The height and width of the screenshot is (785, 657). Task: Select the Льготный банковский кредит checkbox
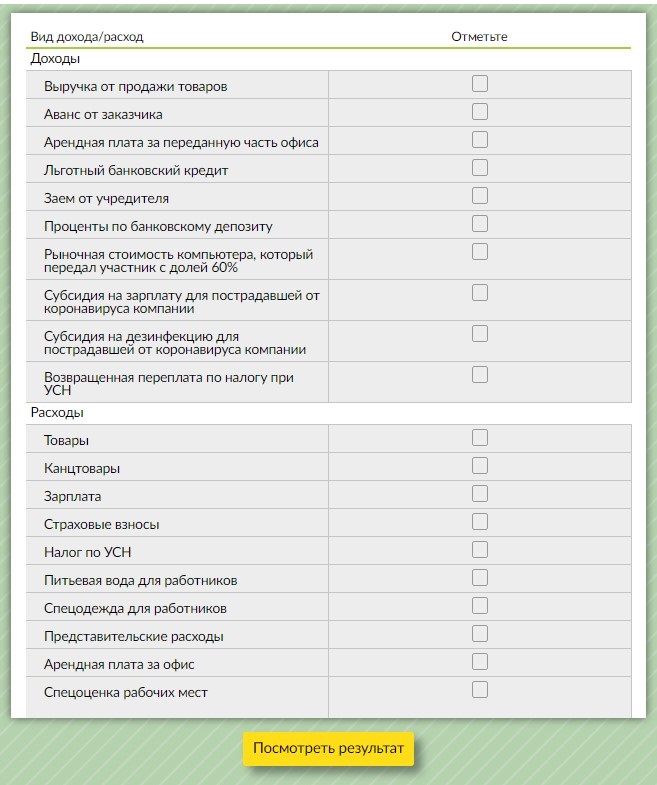pos(480,168)
